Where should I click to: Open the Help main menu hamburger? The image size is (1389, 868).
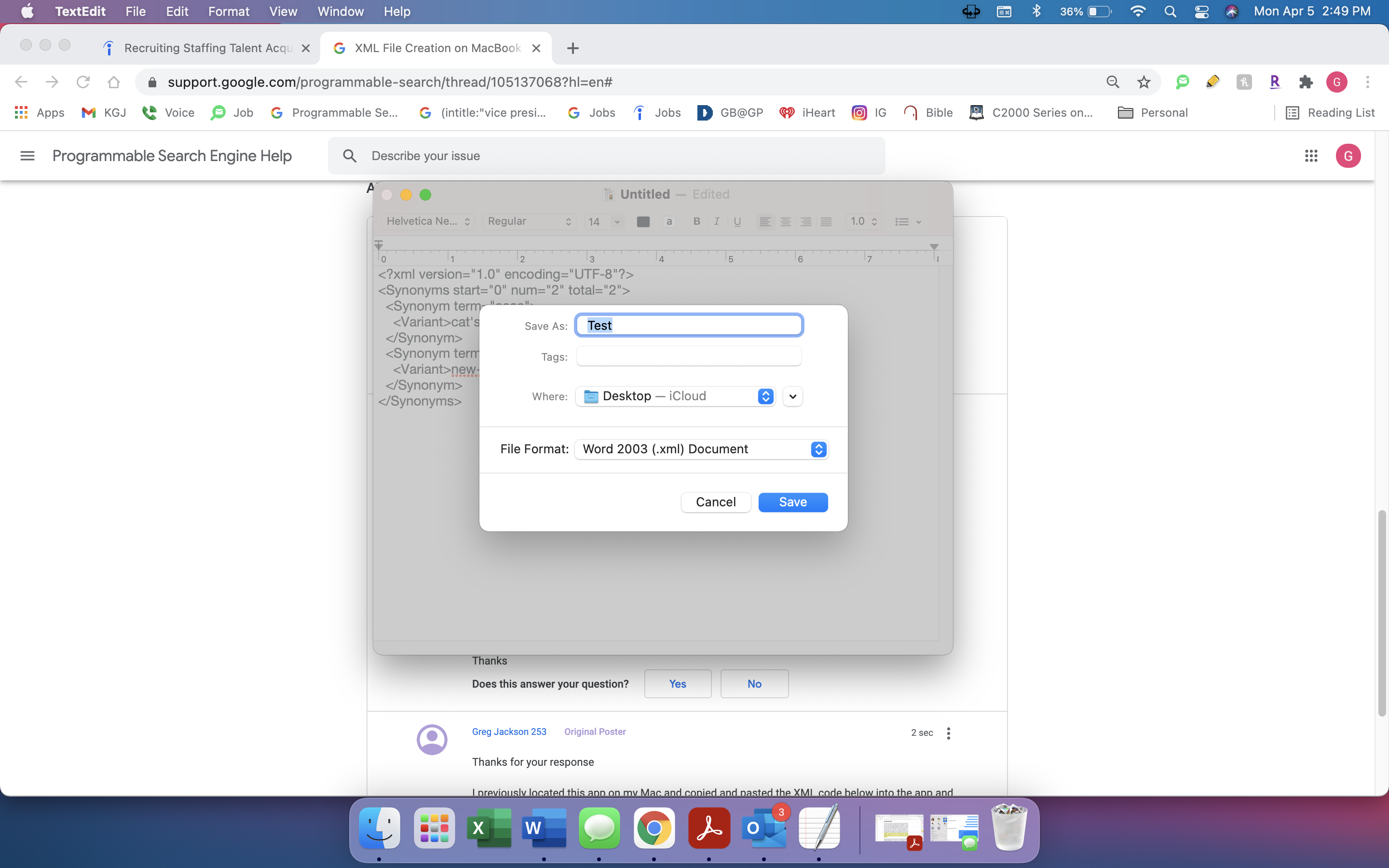click(27, 156)
